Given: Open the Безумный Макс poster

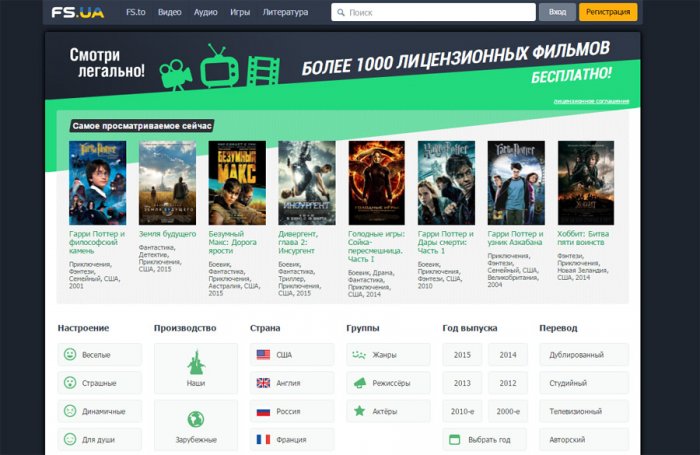Looking at the screenshot, I should (237, 183).
